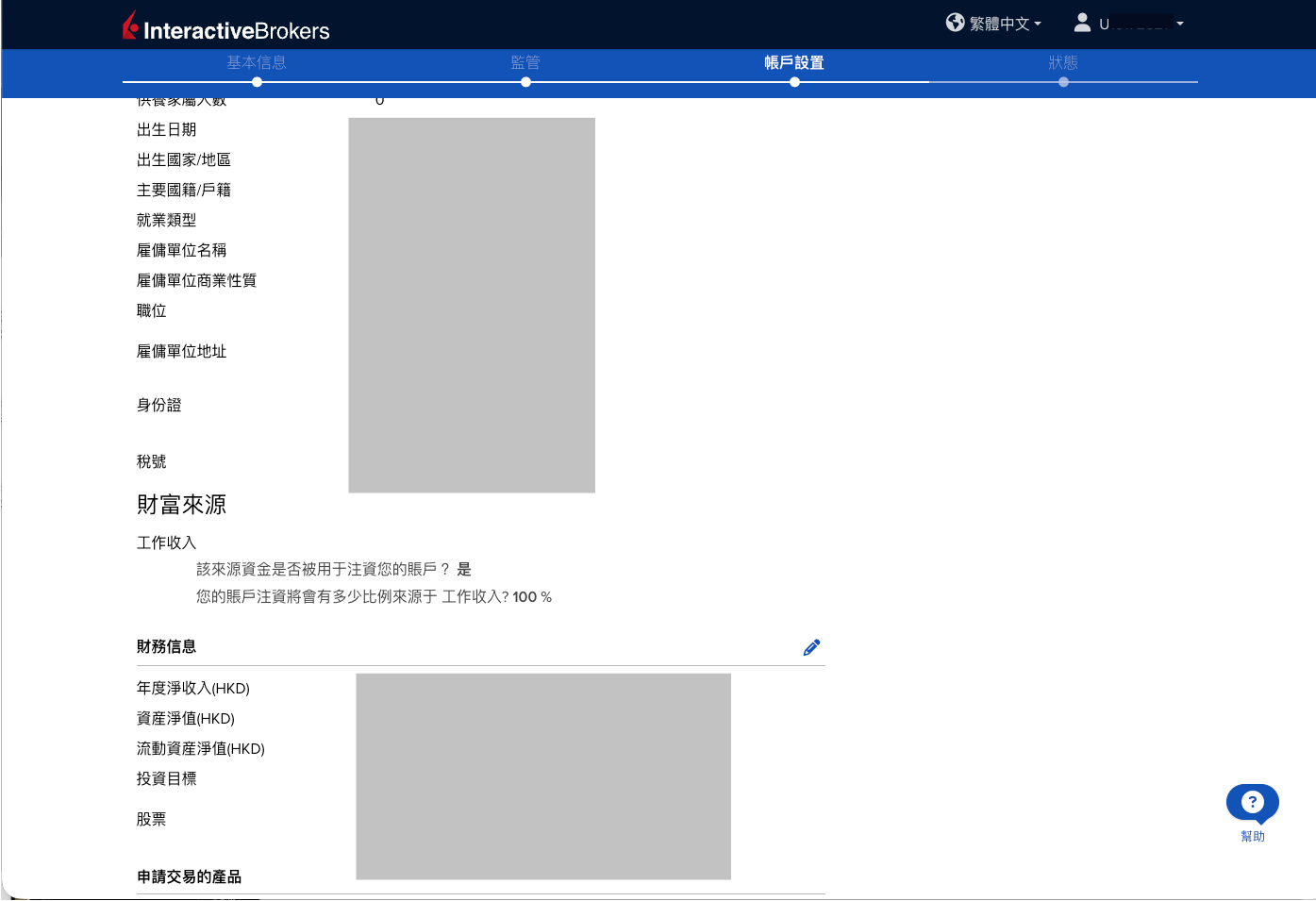Expand the user account dropdown arrow
1316x901 pixels.
point(1179,24)
